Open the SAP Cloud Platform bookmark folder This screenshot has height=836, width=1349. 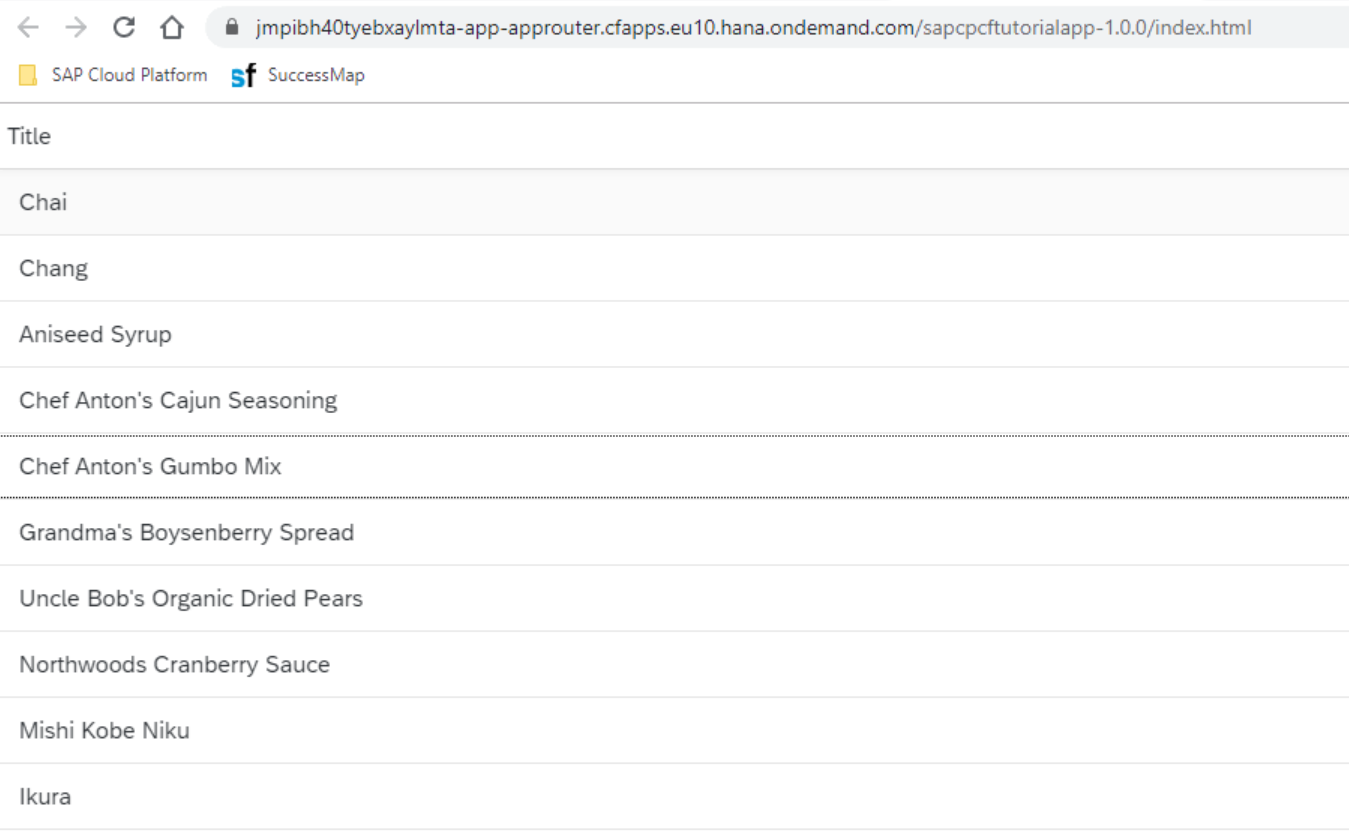point(113,75)
